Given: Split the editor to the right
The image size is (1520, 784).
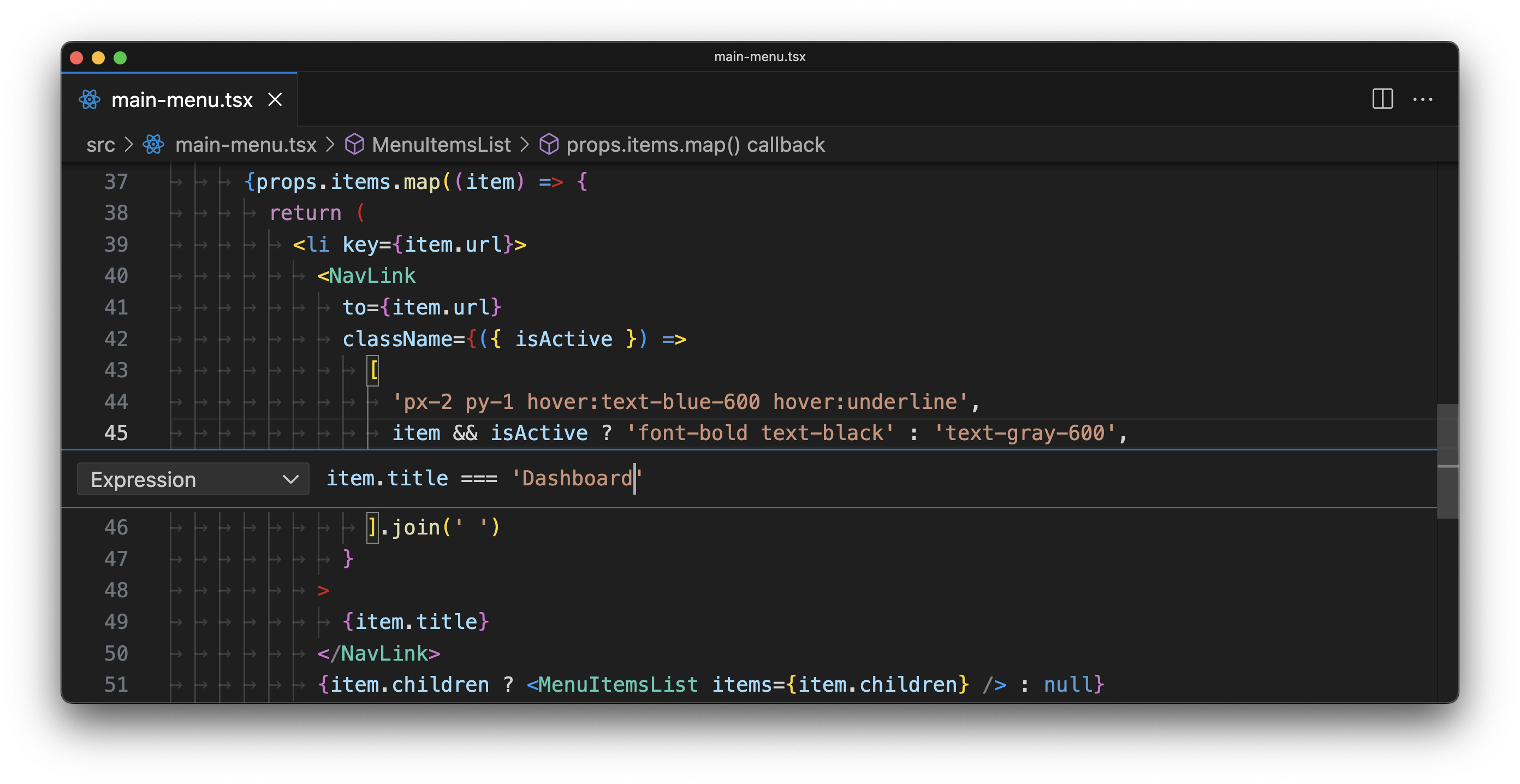Looking at the screenshot, I should [x=1382, y=99].
